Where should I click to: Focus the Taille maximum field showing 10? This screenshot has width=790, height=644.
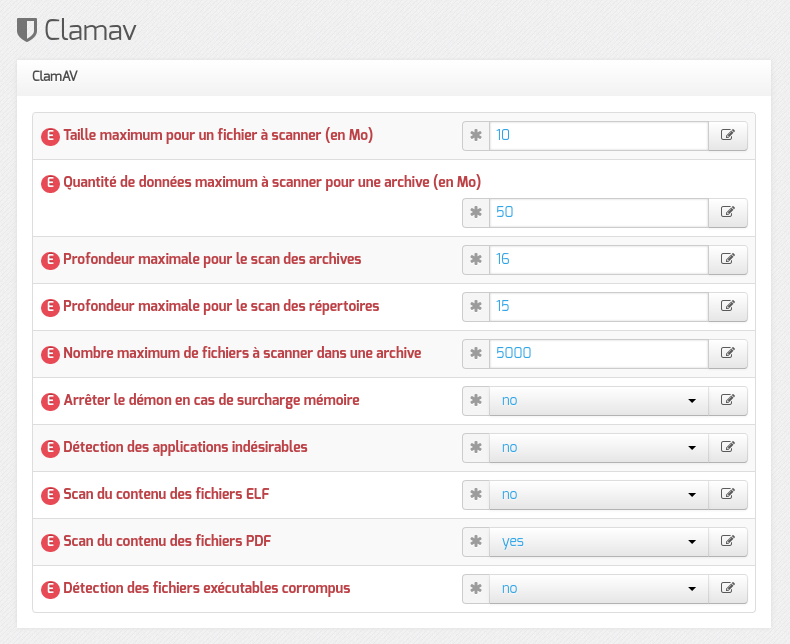tap(599, 136)
